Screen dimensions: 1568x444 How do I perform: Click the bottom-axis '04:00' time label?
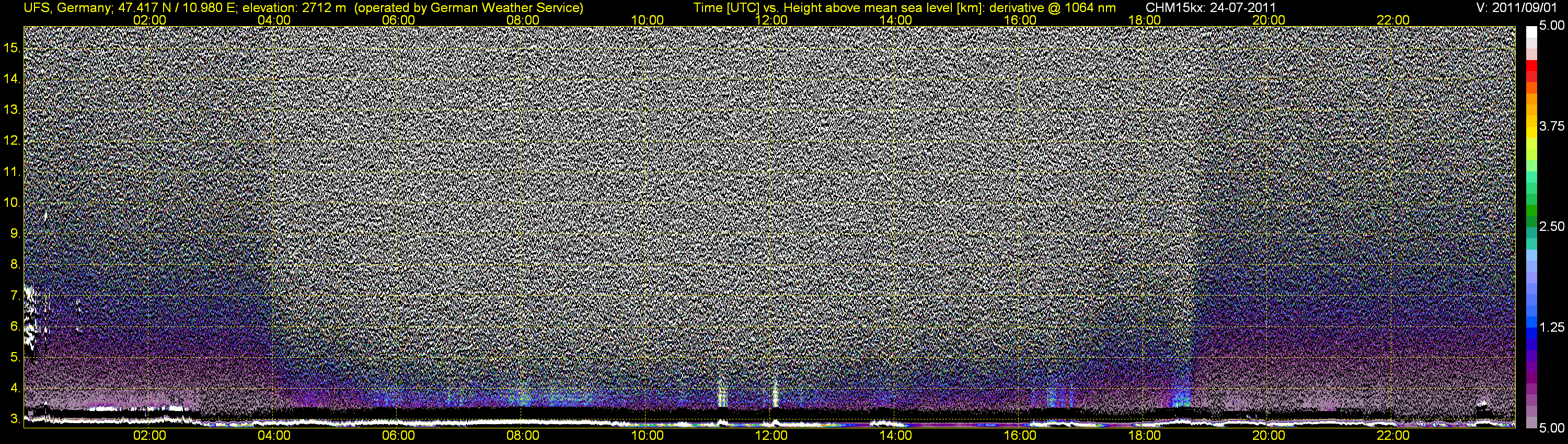[x=274, y=436]
